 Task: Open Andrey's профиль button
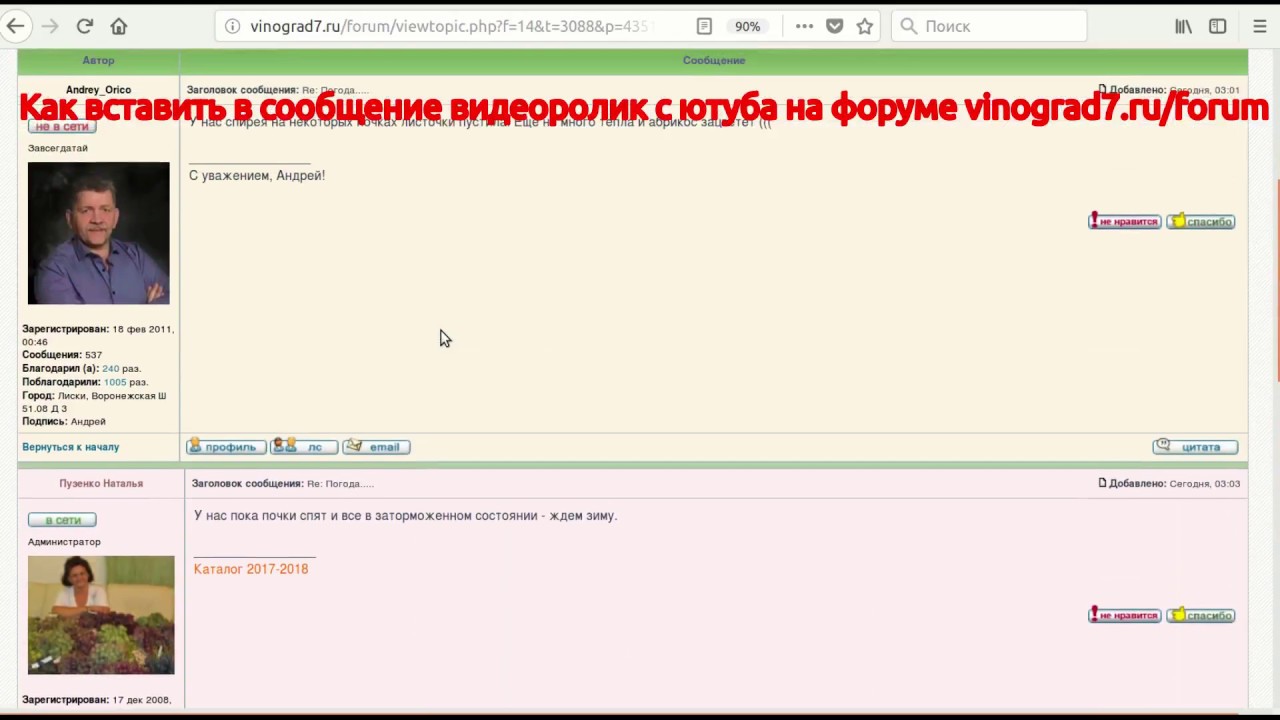pos(226,447)
